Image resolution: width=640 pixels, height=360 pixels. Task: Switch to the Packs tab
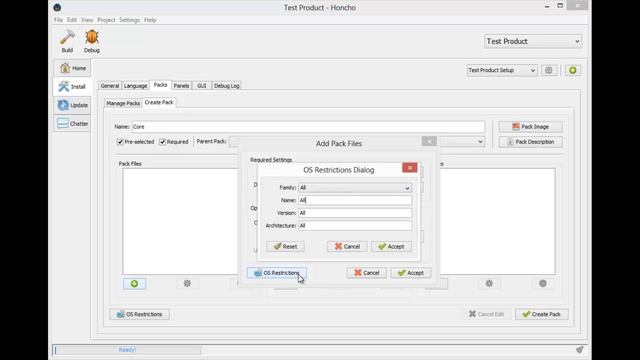[x=160, y=85]
